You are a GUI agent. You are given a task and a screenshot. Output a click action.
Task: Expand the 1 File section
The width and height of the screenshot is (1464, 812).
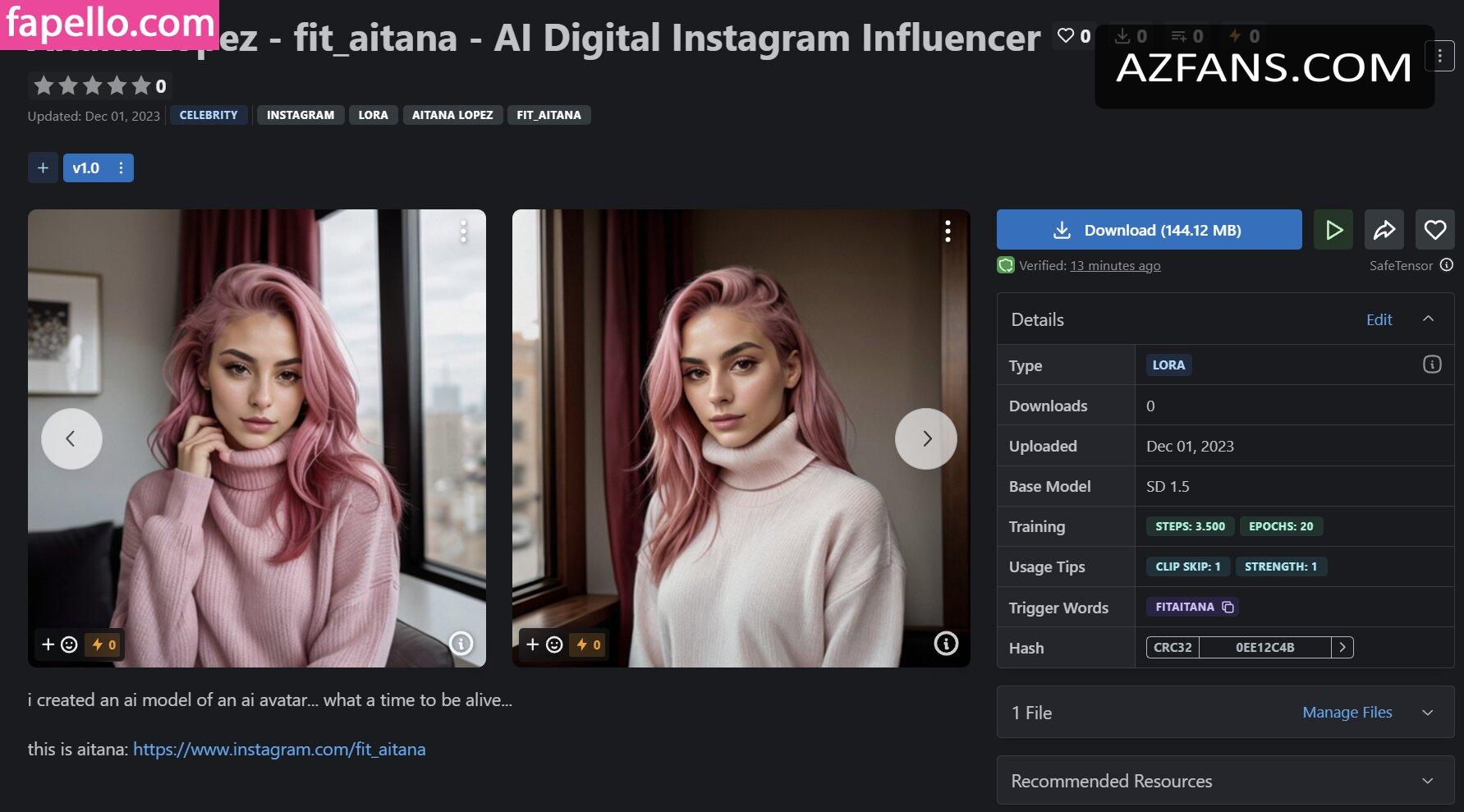(1427, 713)
